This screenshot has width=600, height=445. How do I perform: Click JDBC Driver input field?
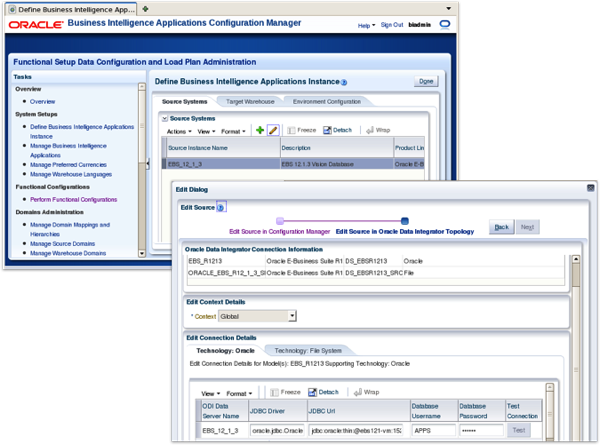point(277,430)
